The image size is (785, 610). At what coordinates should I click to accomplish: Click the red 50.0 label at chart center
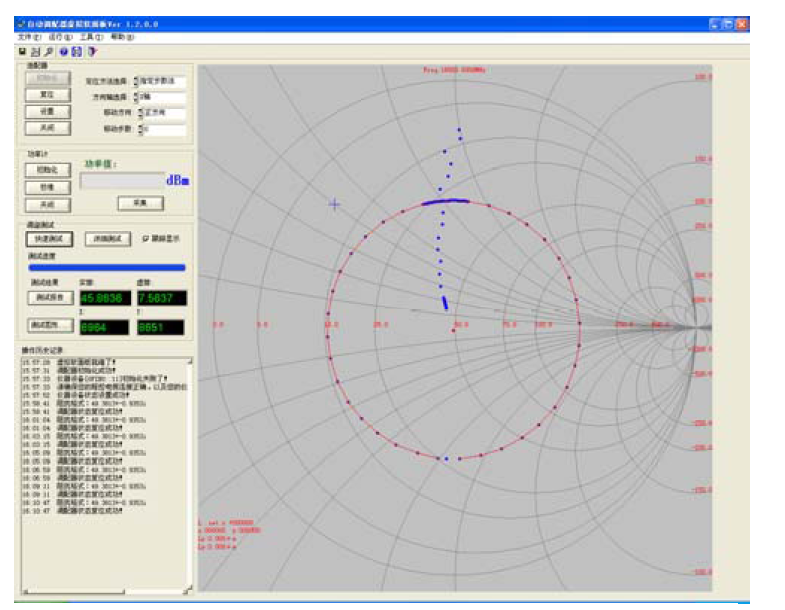(x=461, y=325)
